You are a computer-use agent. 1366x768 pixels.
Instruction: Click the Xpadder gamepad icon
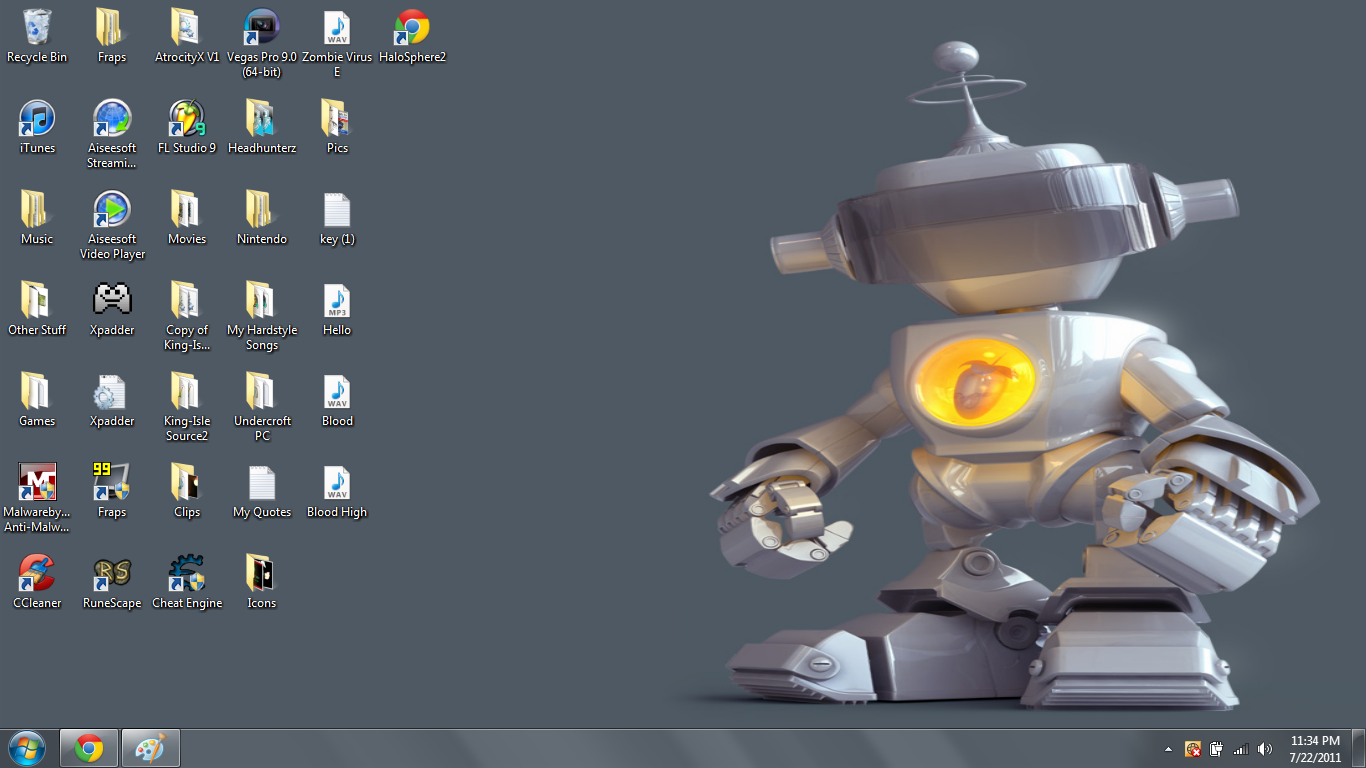(x=112, y=309)
